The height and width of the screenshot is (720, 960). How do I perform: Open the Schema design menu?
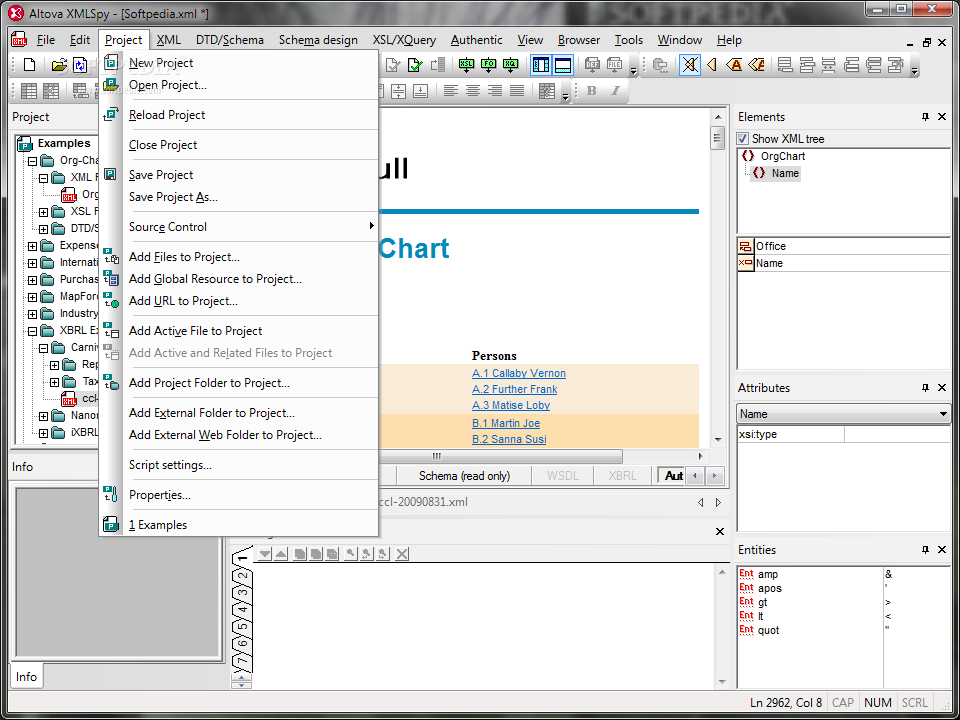pyautogui.click(x=318, y=40)
